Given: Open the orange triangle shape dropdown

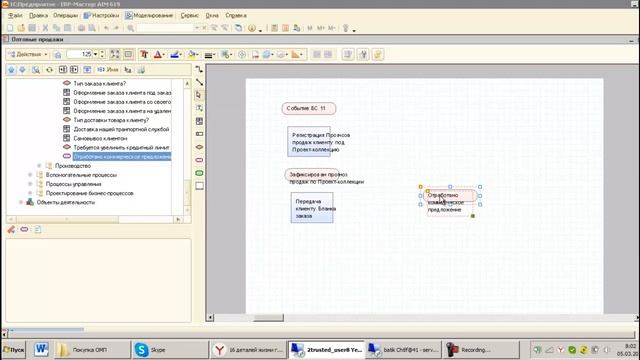Looking at the screenshot, I should pos(297,54).
